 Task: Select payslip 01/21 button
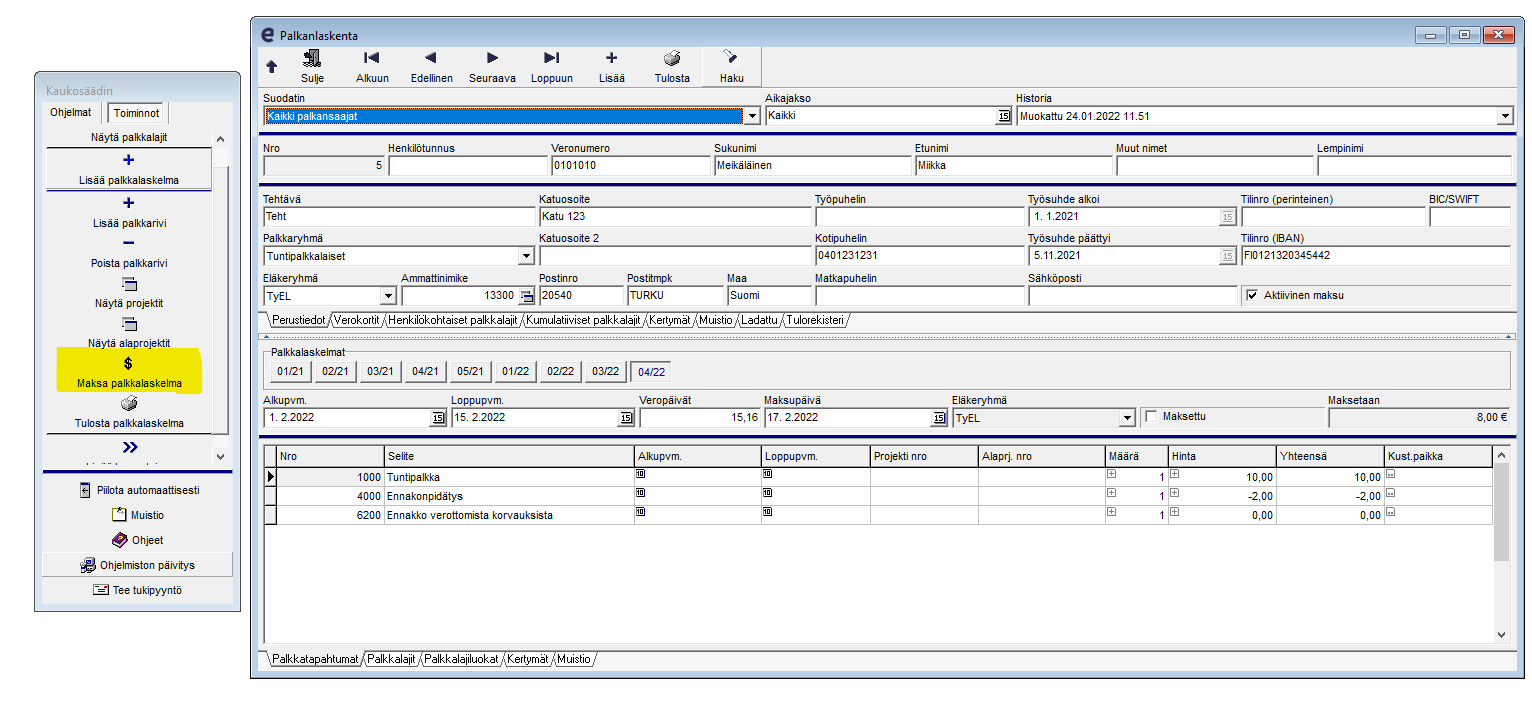tap(290, 372)
